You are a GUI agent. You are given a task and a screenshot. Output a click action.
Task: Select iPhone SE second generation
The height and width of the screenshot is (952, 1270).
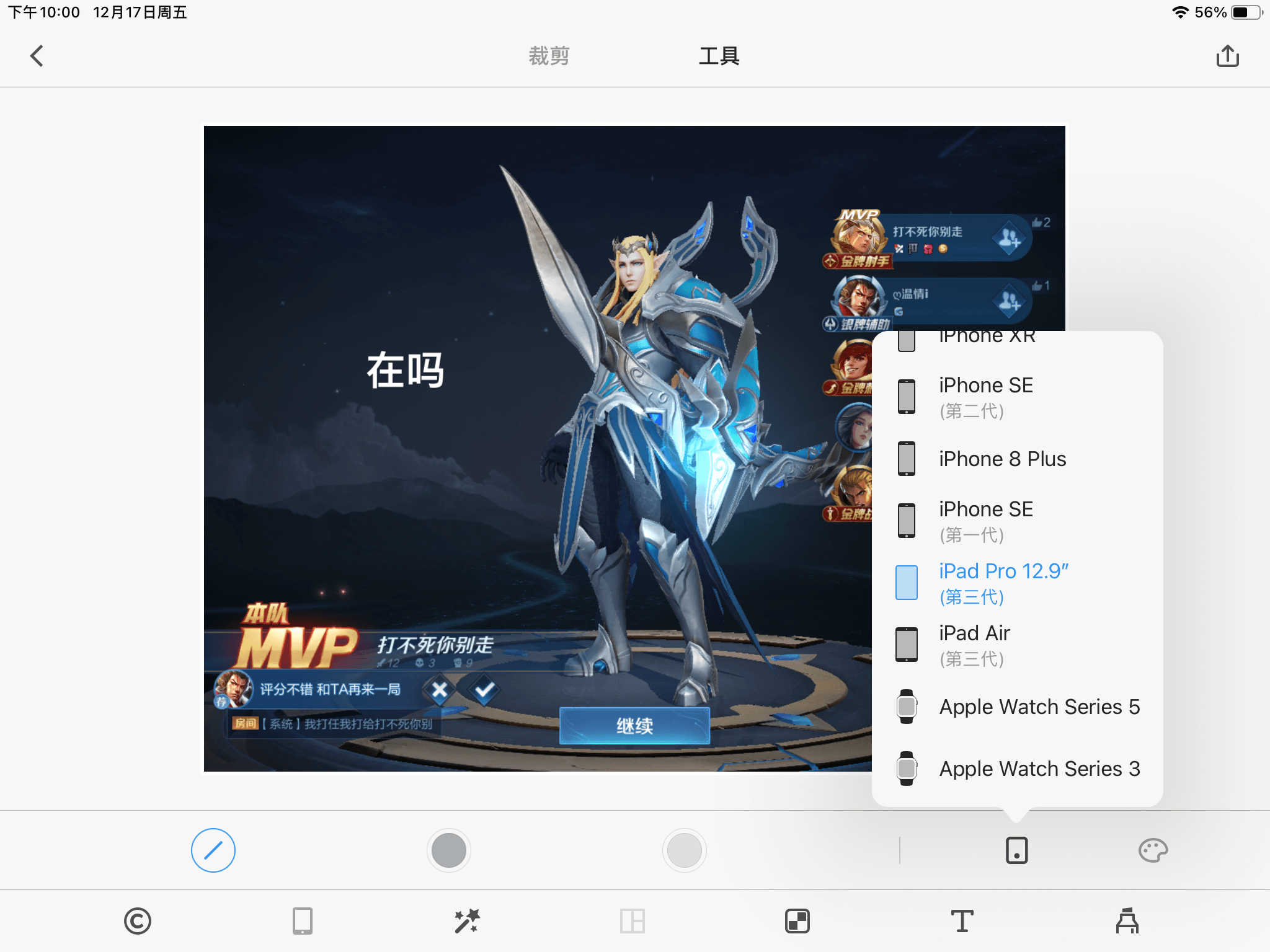988,397
